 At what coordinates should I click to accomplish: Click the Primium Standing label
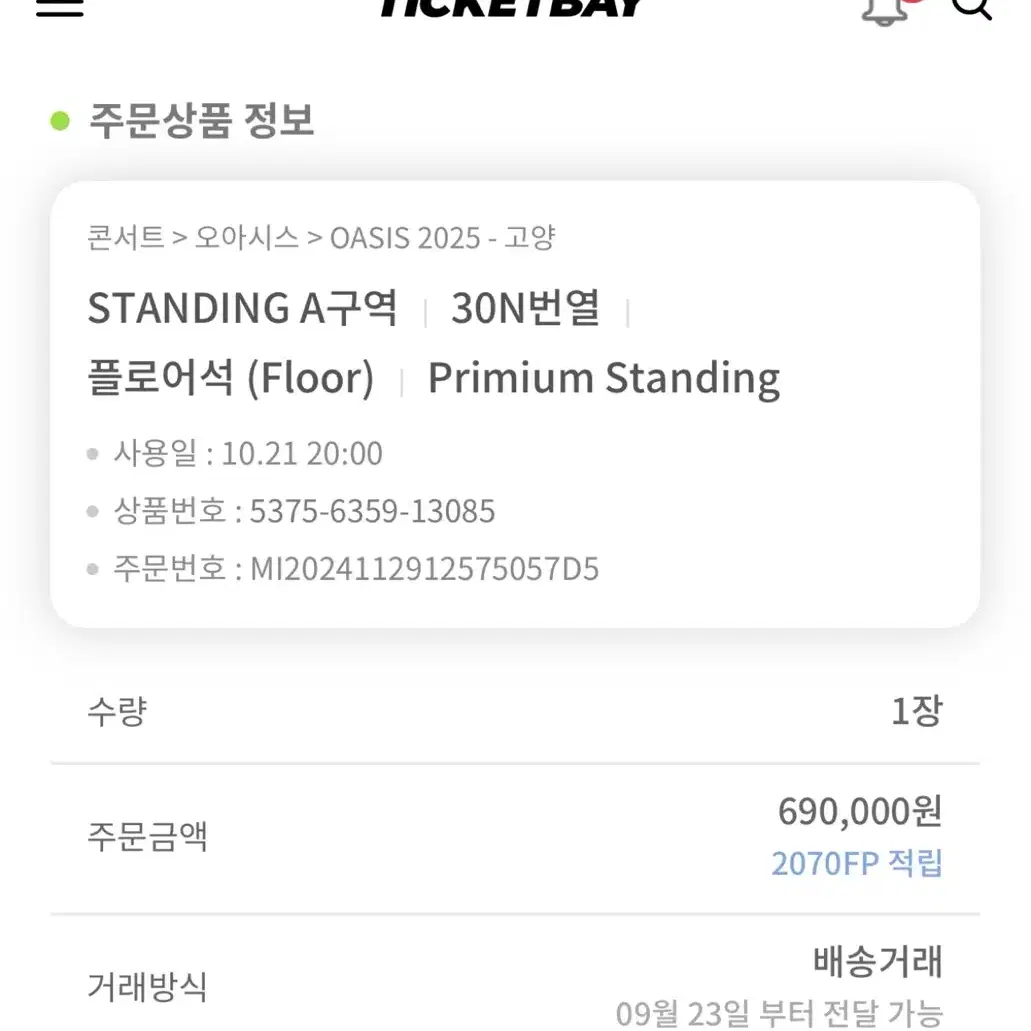click(604, 378)
